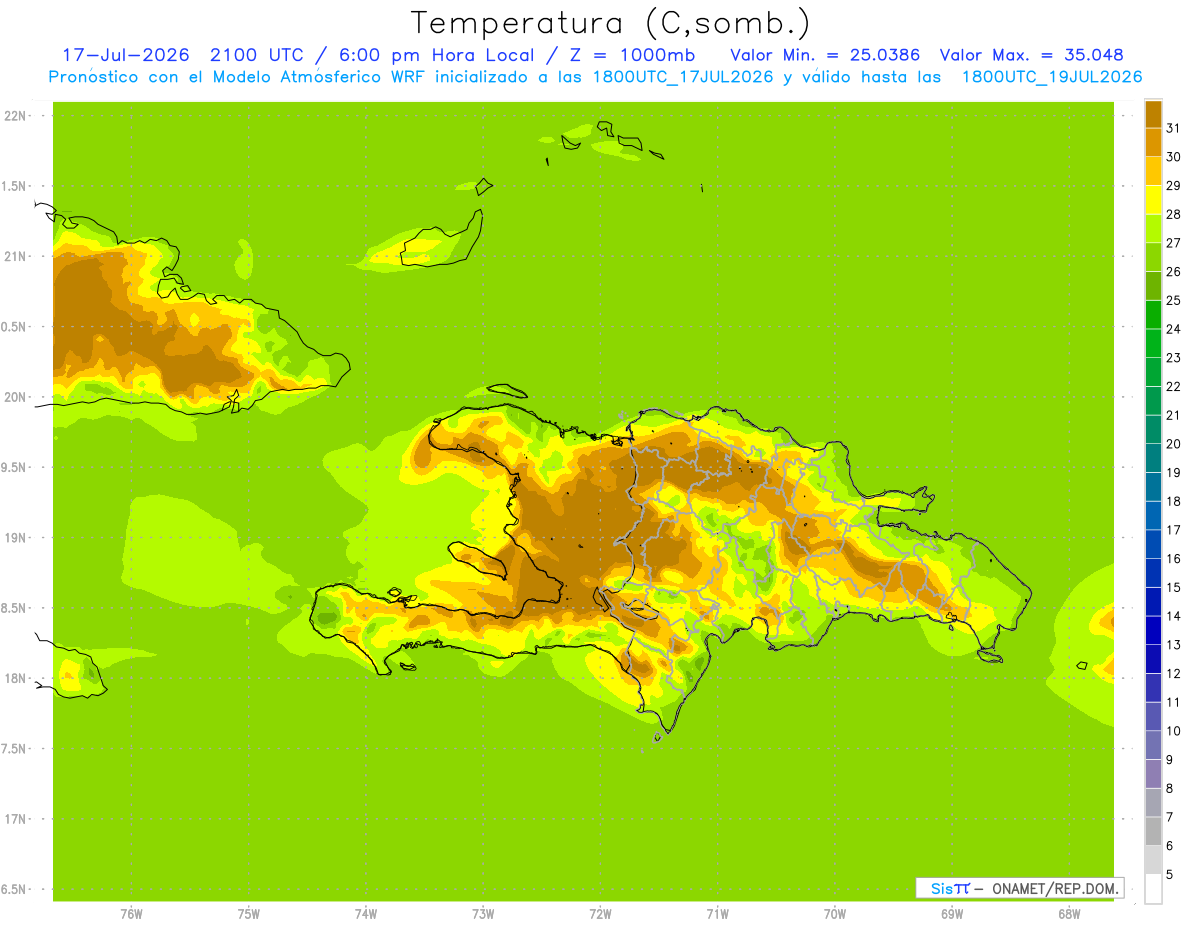Click the 'Temperatura (C,somb.)' chart title

click(610, 23)
